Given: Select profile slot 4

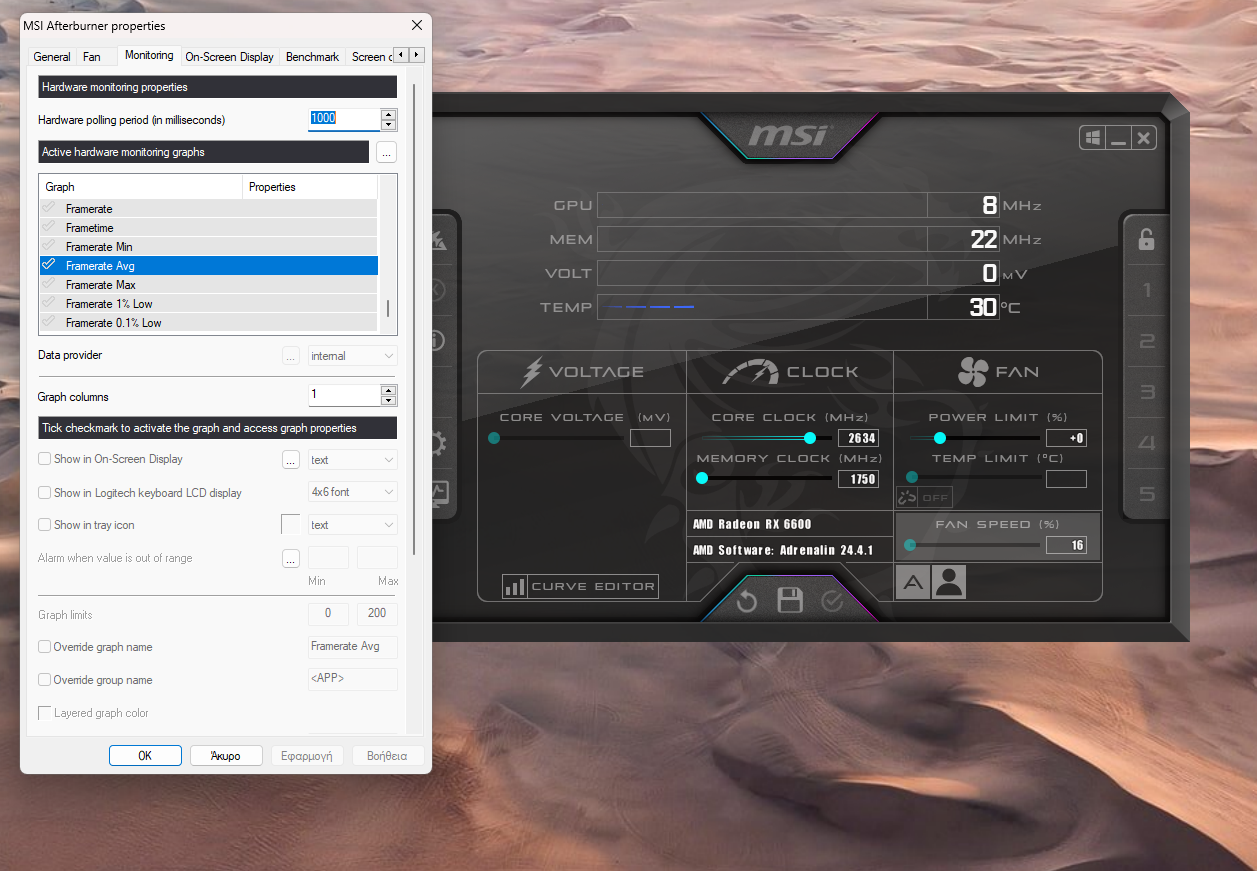Looking at the screenshot, I should (x=1147, y=443).
